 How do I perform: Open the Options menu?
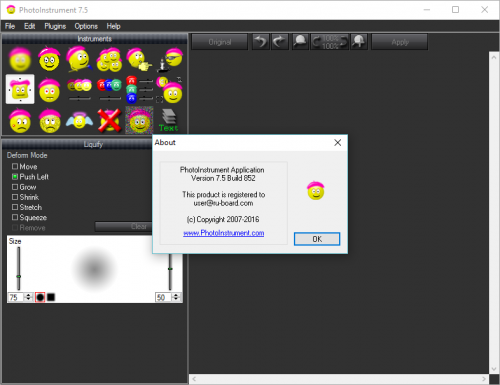[86, 26]
